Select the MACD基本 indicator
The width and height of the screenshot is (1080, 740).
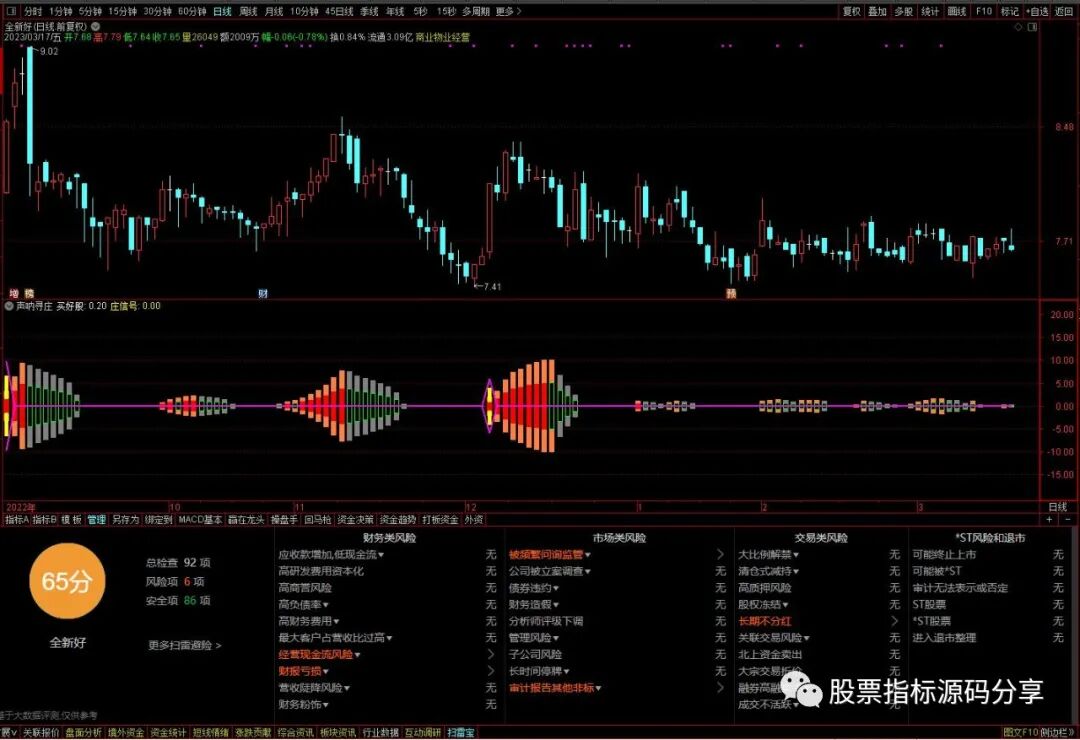coord(200,520)
